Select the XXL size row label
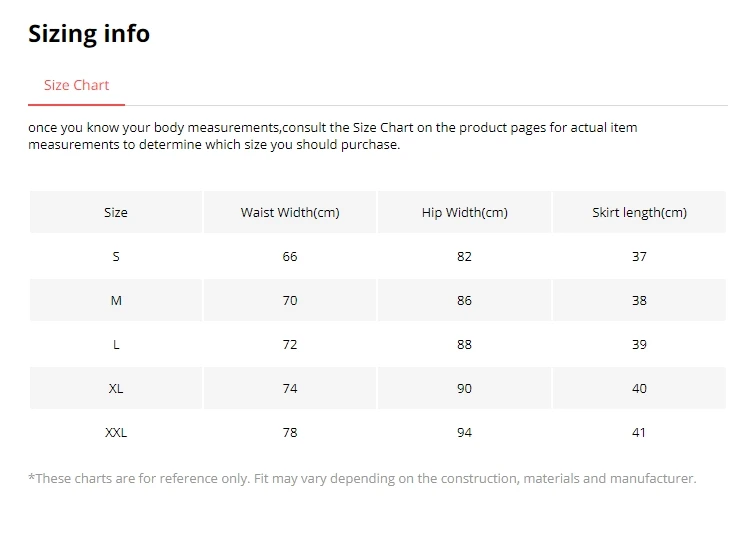The height and width of the screenshot is (548, 755). pos(116,433)
